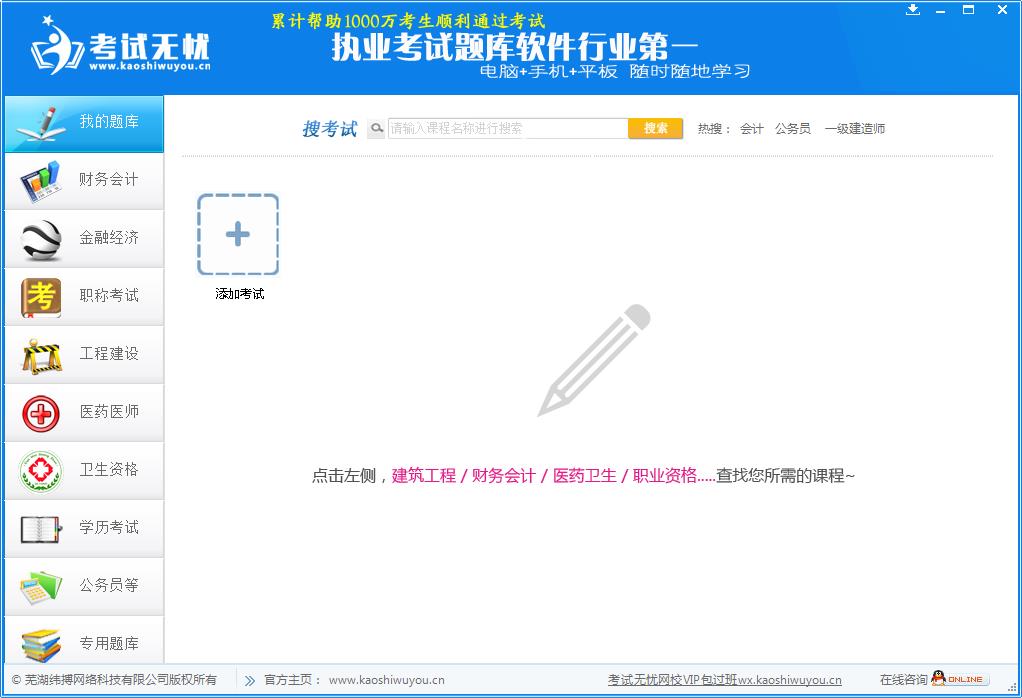Click the 医药卫生 pink link
1022x698 pixels.
click(585, 476)
